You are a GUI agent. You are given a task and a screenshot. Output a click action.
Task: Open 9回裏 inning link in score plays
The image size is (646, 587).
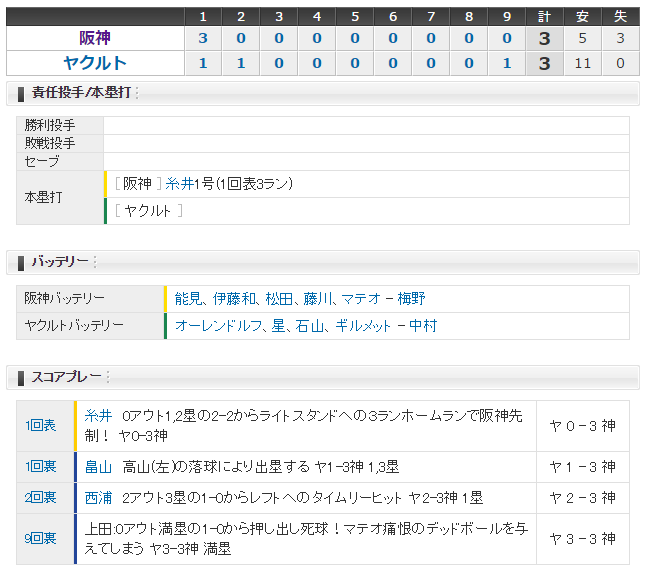click(x=40, y=538)
